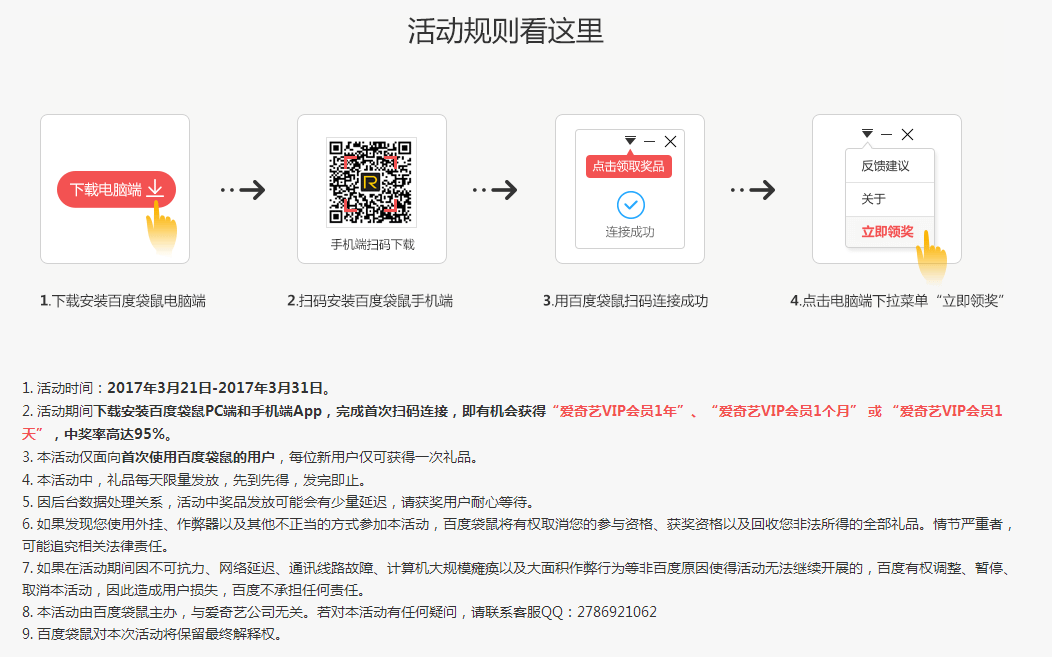Click the bold text 中奖率高达95%
Screen dimensions: 1052x657
point(114,434)
